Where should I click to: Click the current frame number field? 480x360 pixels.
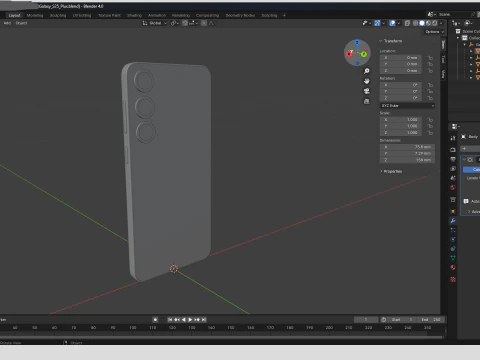pos(366,320)
